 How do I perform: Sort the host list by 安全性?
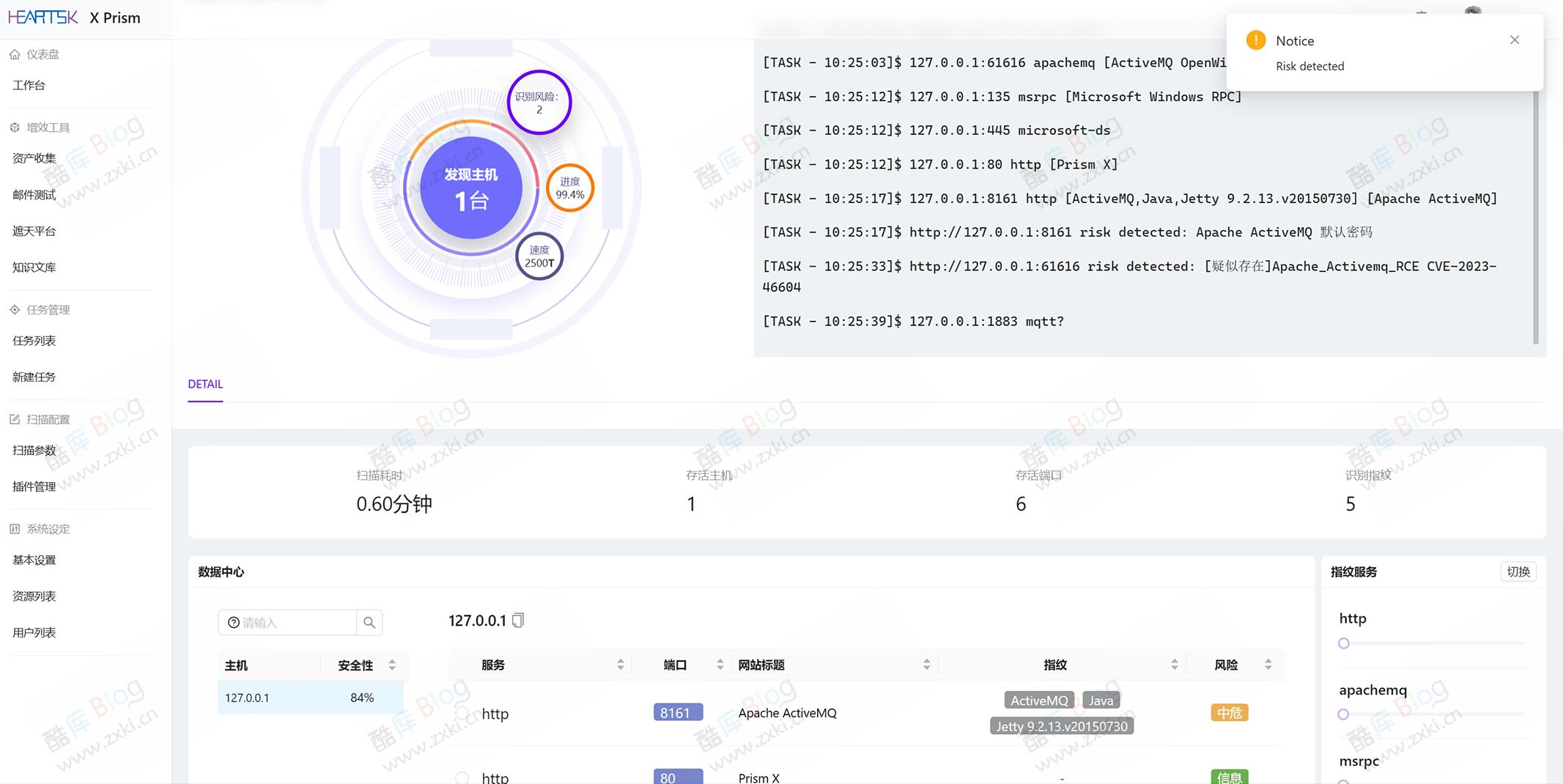pyautogui.click(x=392, y=665)
